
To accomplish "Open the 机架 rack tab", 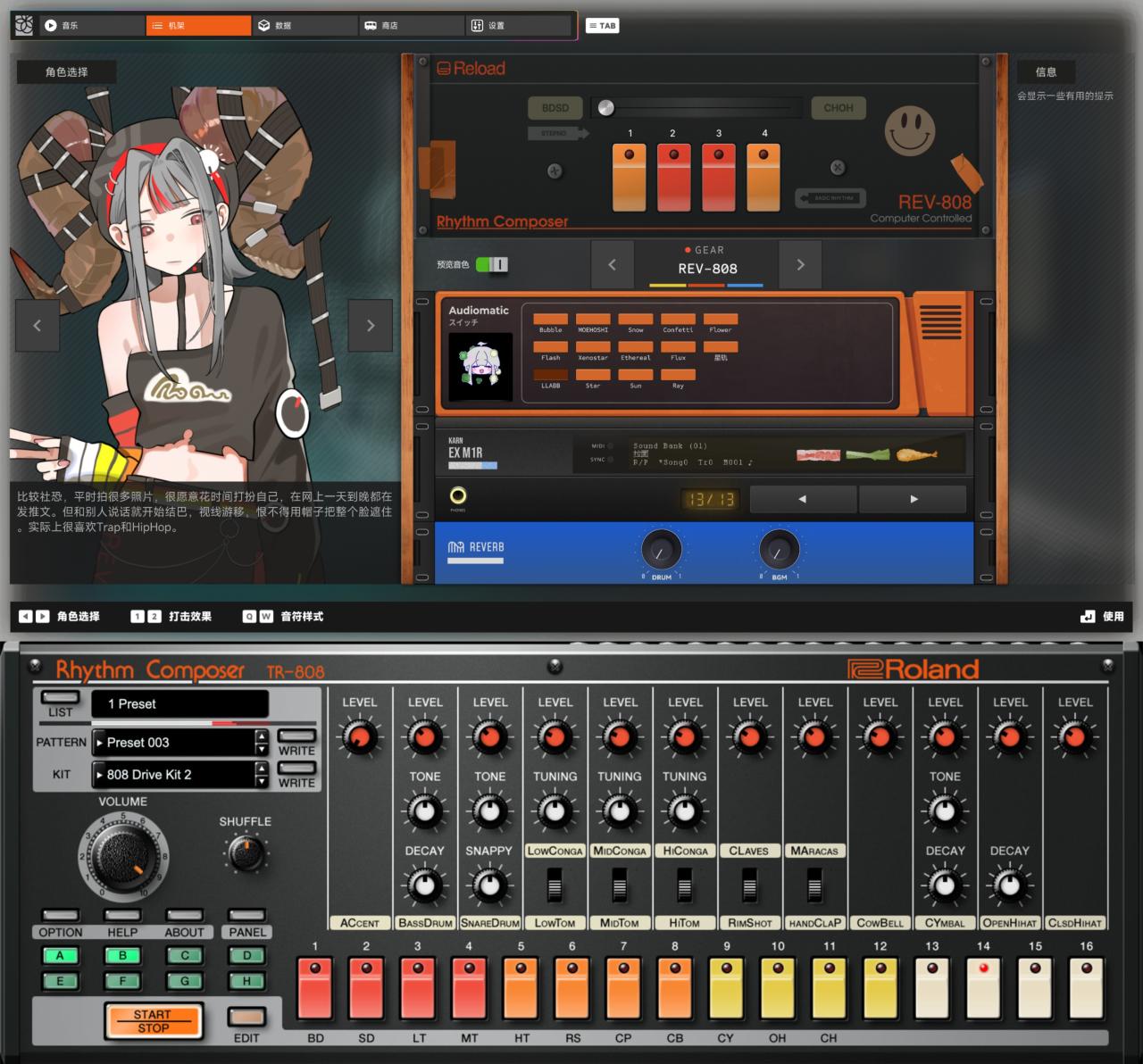I will [x=198, y=26].
